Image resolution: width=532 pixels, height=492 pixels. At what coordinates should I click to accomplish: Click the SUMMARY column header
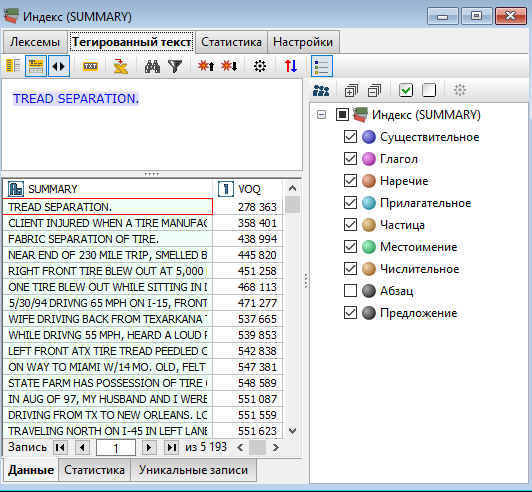tap(108, 189)
